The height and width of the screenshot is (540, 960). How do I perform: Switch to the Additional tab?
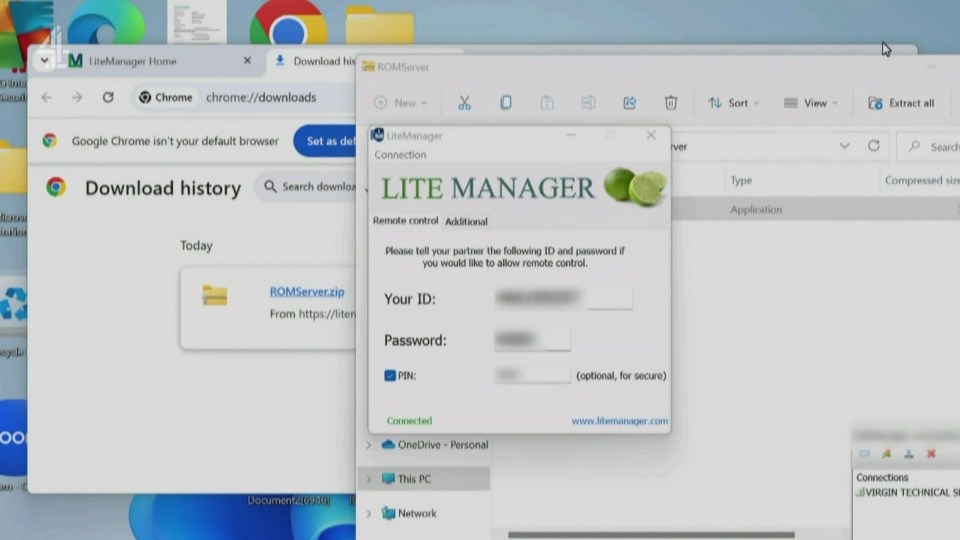pos(466,221)
